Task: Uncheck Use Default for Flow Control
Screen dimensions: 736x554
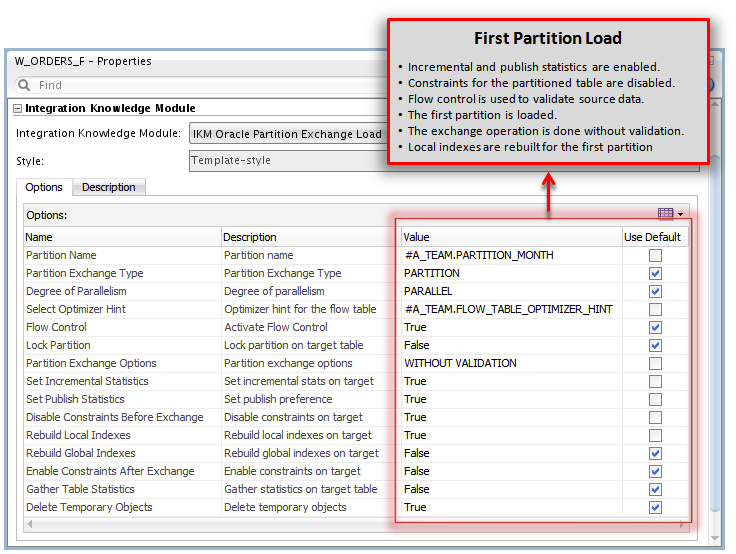Action: [655, 327]
